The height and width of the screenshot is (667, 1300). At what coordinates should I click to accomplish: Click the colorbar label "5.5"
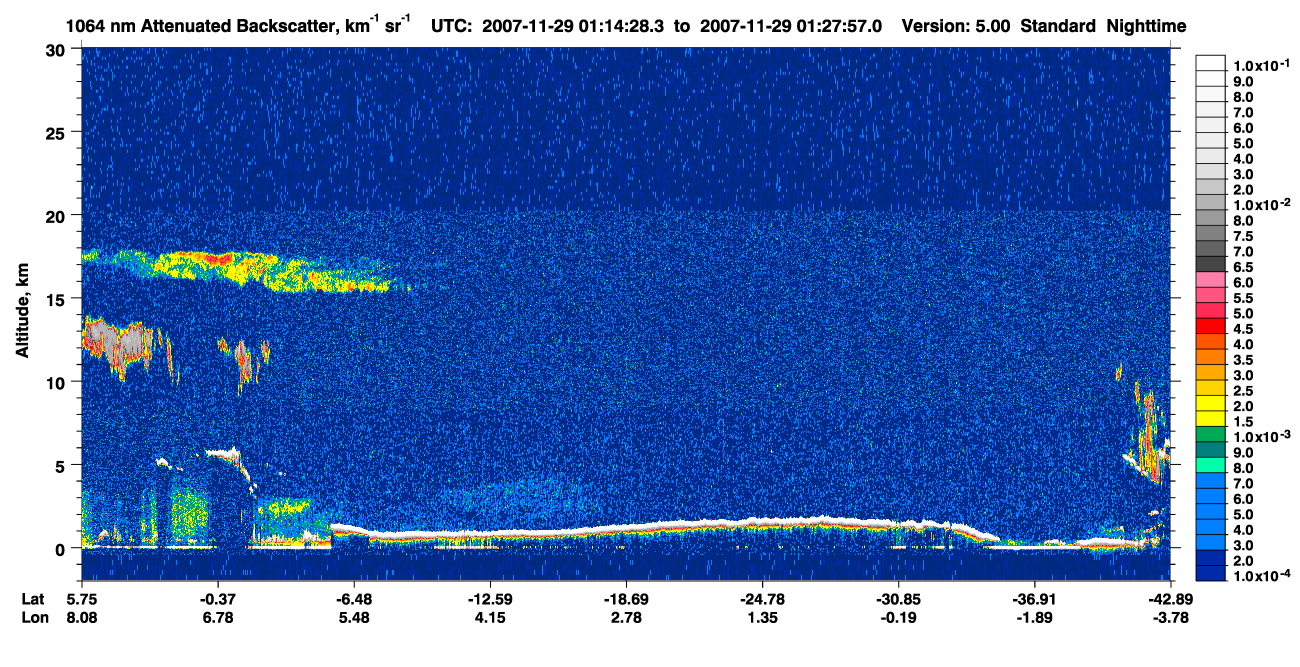(x=1243, y=299)
